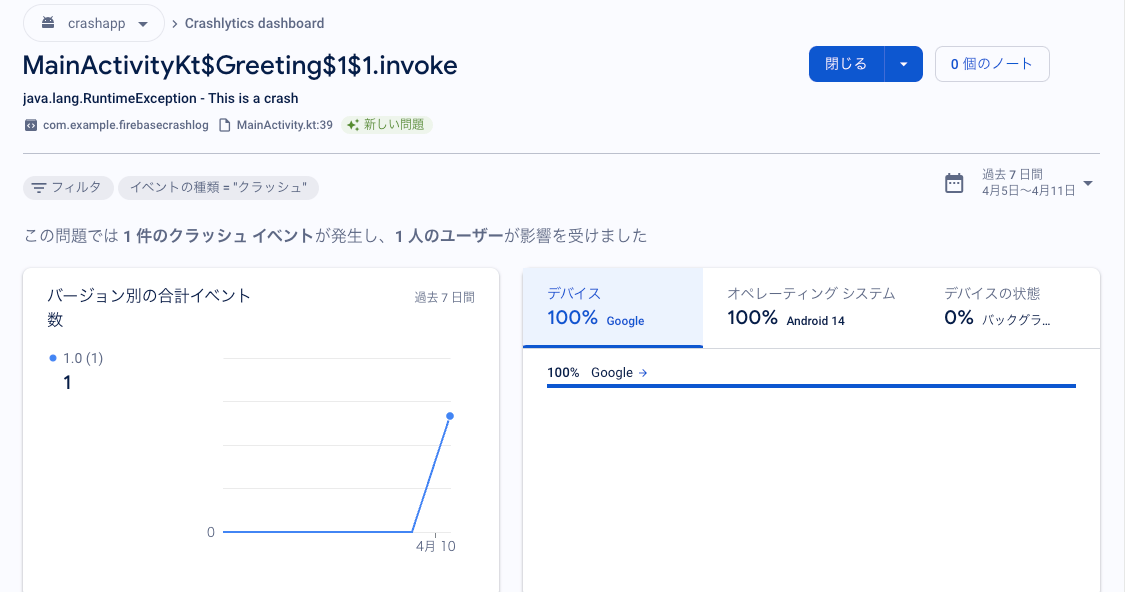Open the 0 個のノート notes button

click(992, 64)
